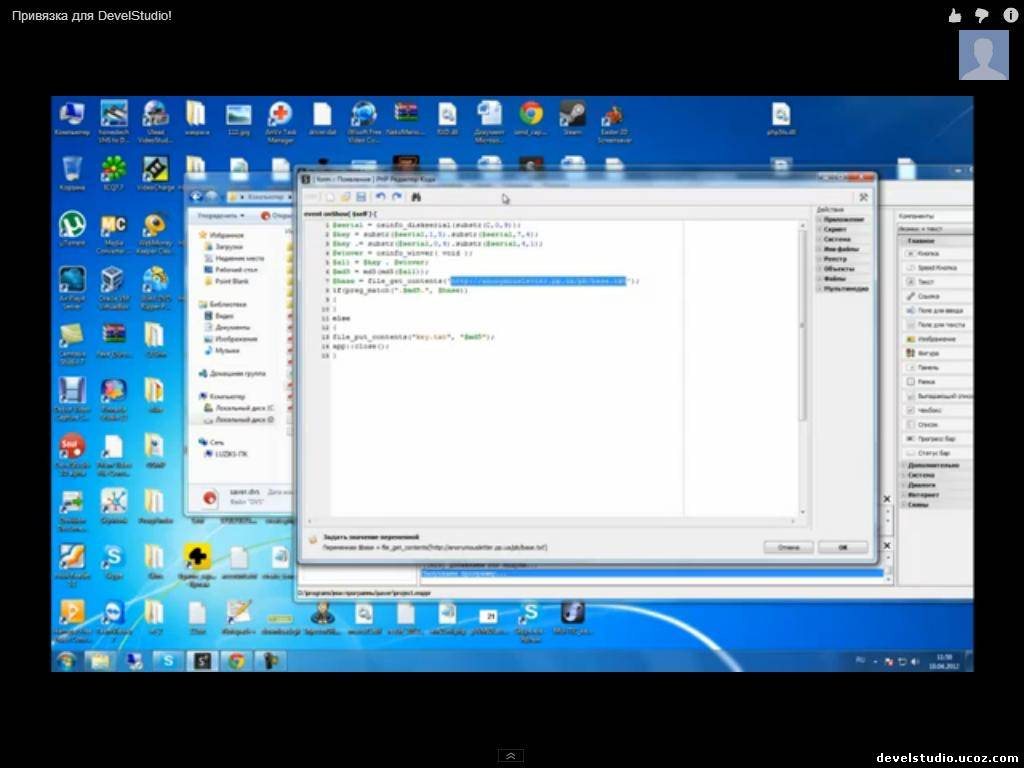Expand the Приложение actions category
The image size is (1024, 768).
(x=842, y=219)
